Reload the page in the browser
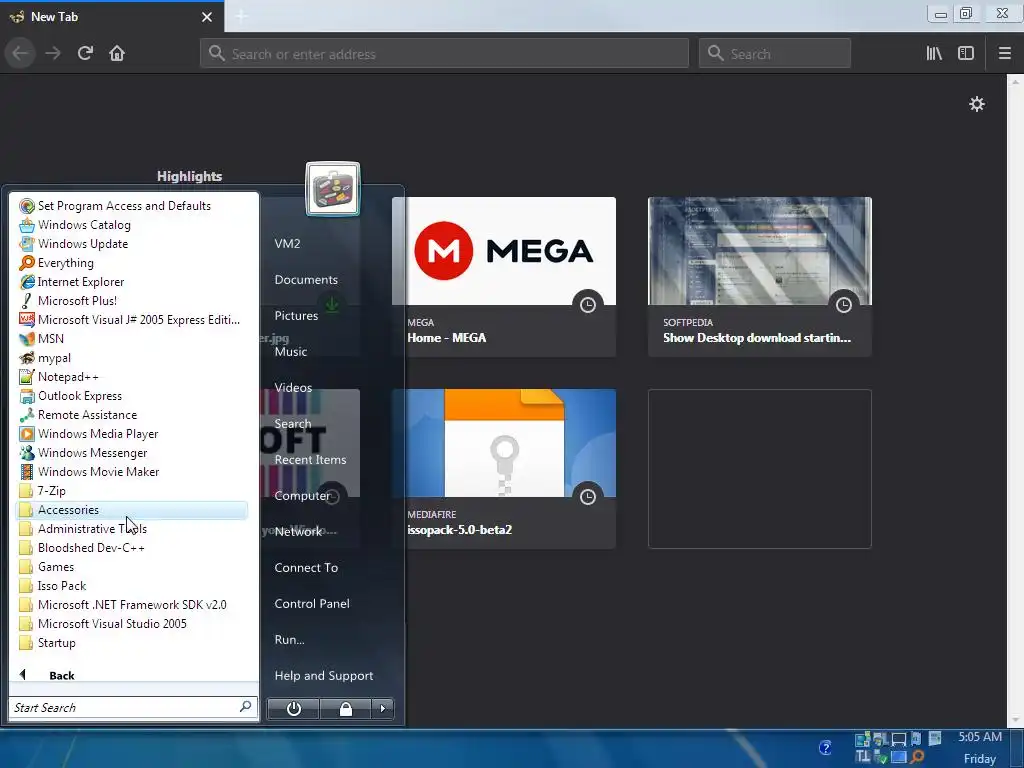 point(85,53)
